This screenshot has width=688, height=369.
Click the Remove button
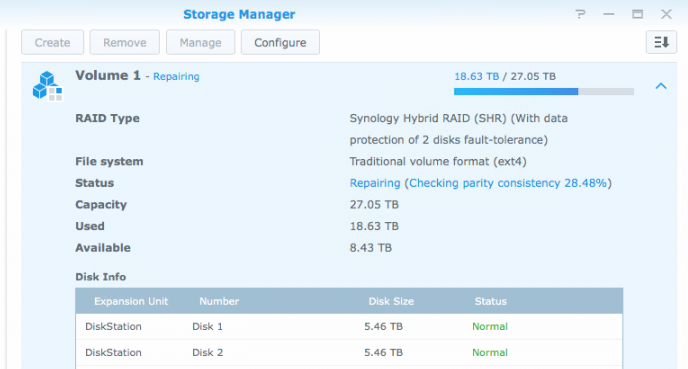click(125, 43)
